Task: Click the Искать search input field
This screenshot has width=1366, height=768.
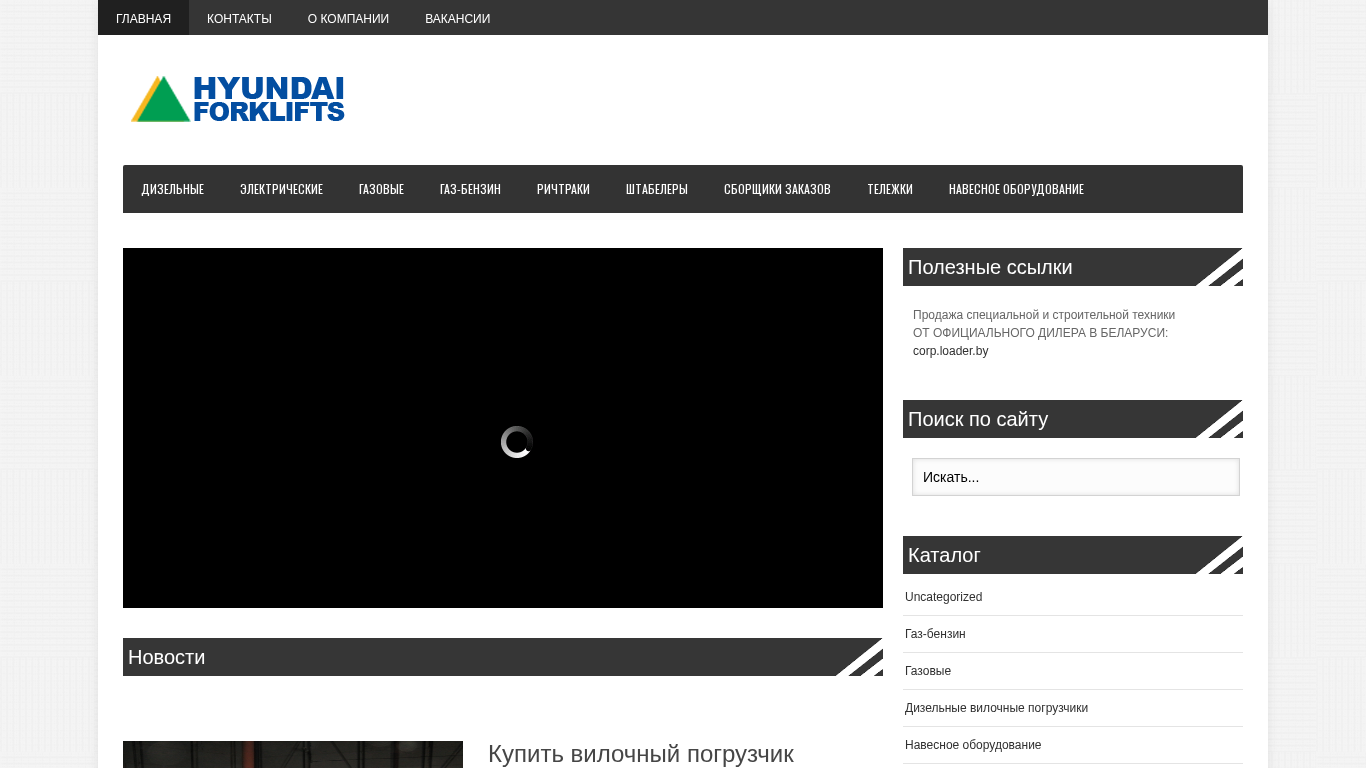Action: pos(1075,477)
